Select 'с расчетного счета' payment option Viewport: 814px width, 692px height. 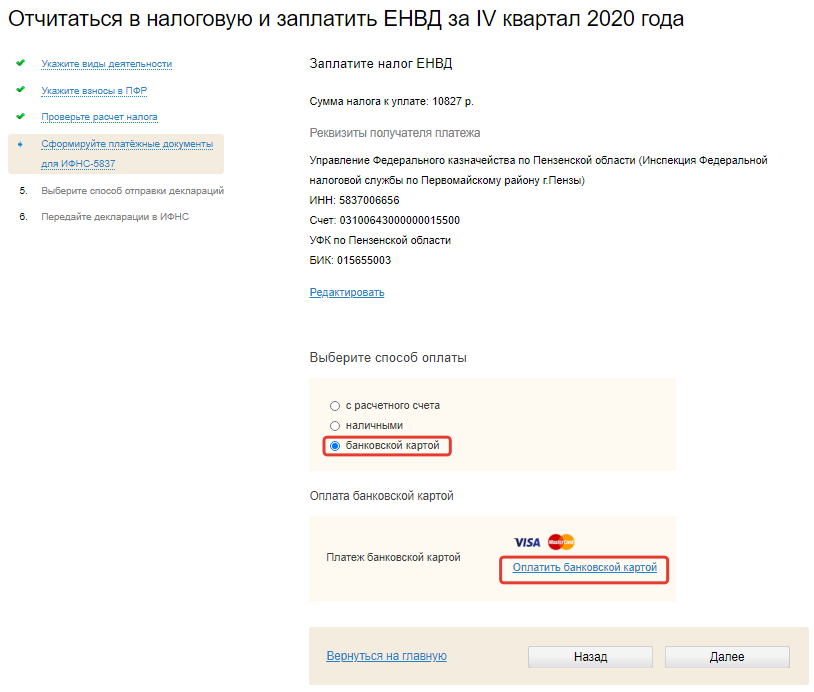click(335, 406)
